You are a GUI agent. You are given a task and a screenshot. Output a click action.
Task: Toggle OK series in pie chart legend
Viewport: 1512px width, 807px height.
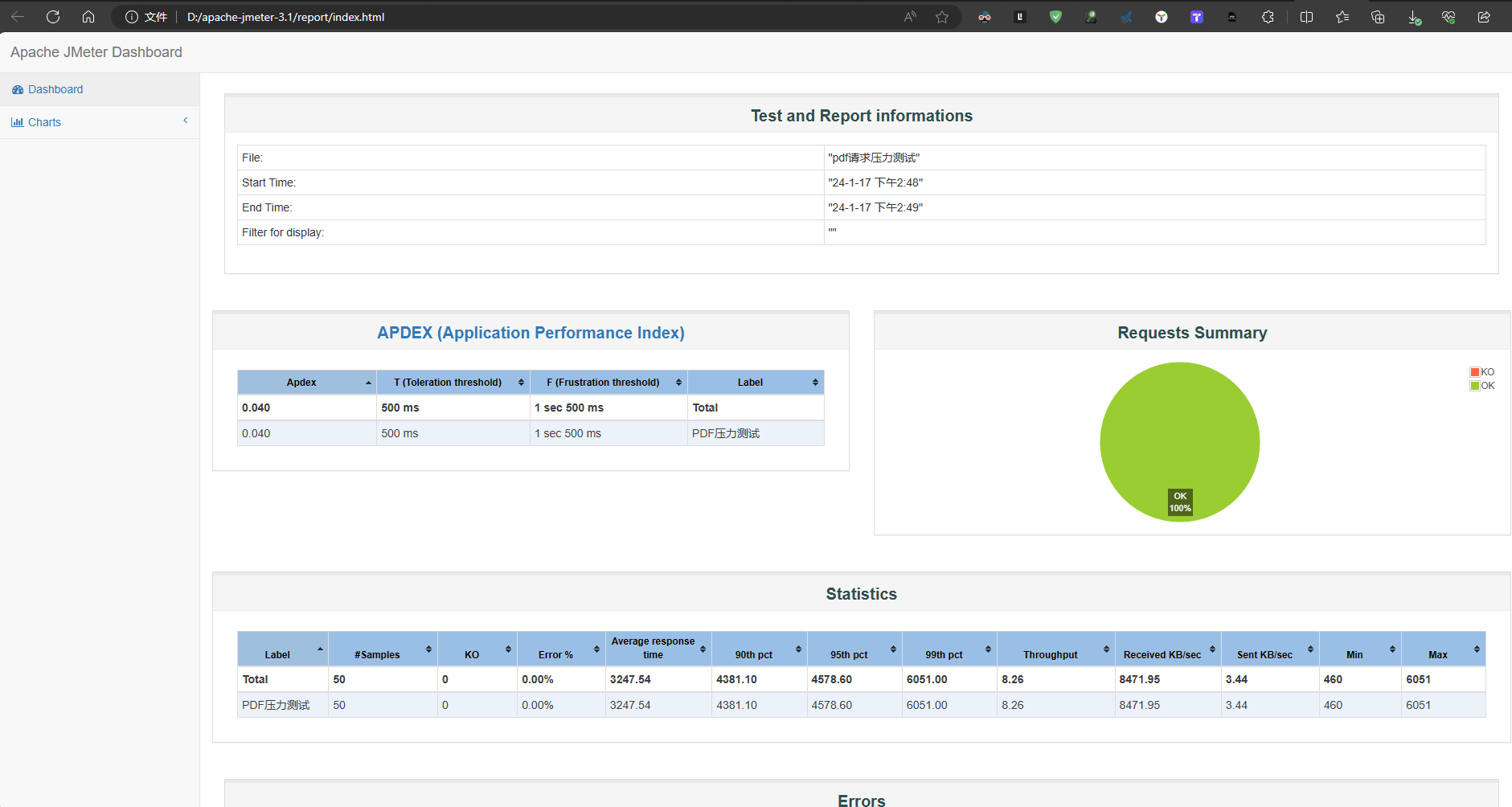pos(1481,386)
